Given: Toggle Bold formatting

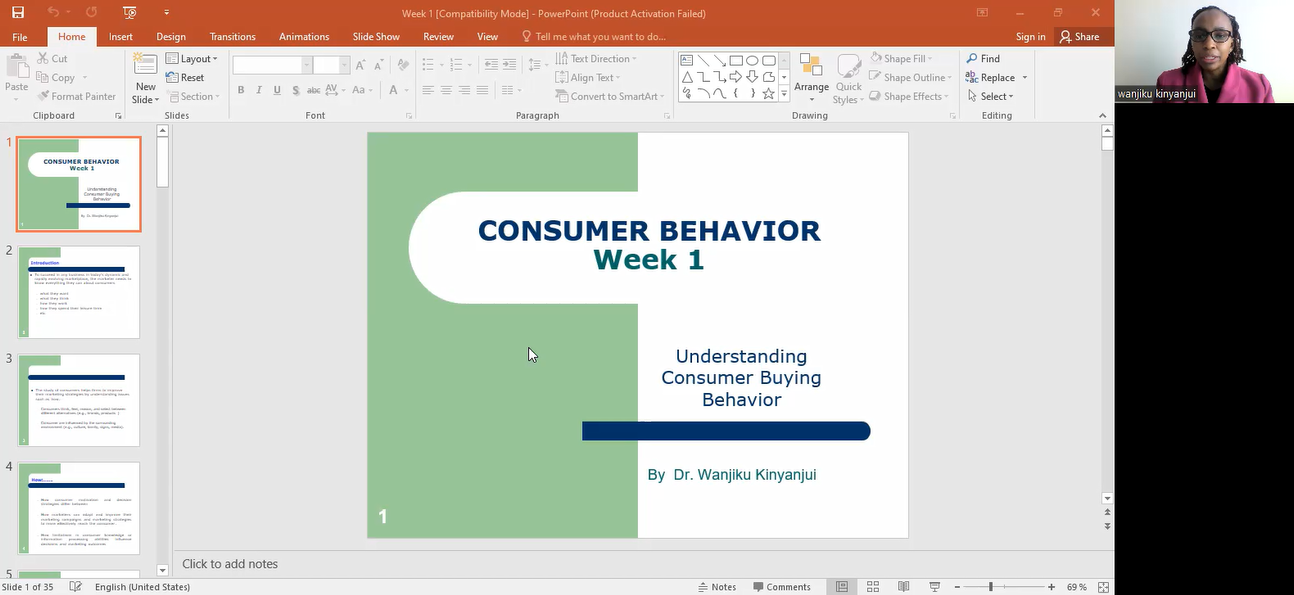Looking at the screenshot, I should (x=241, y=90).
